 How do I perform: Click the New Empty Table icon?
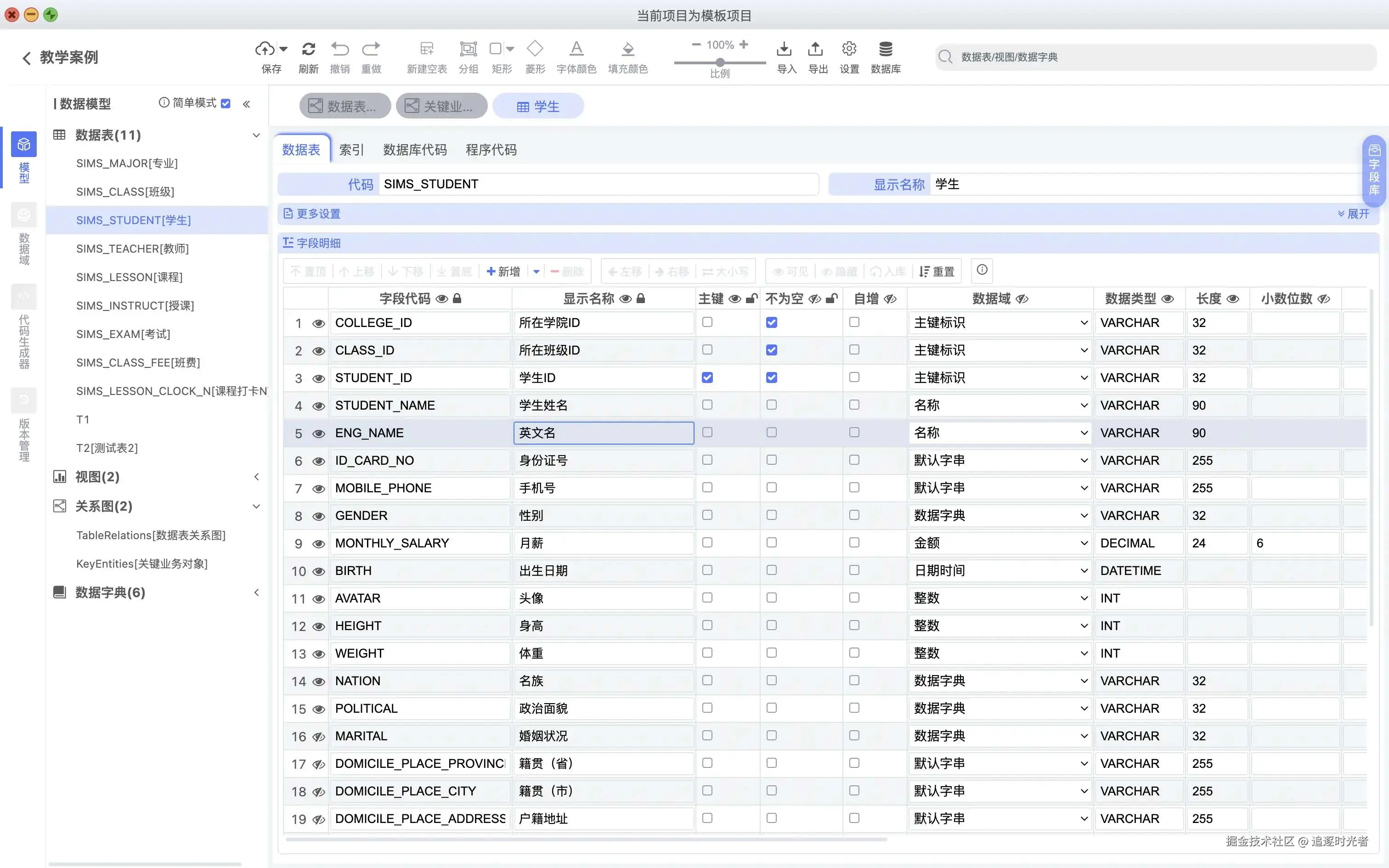point(426,50)
